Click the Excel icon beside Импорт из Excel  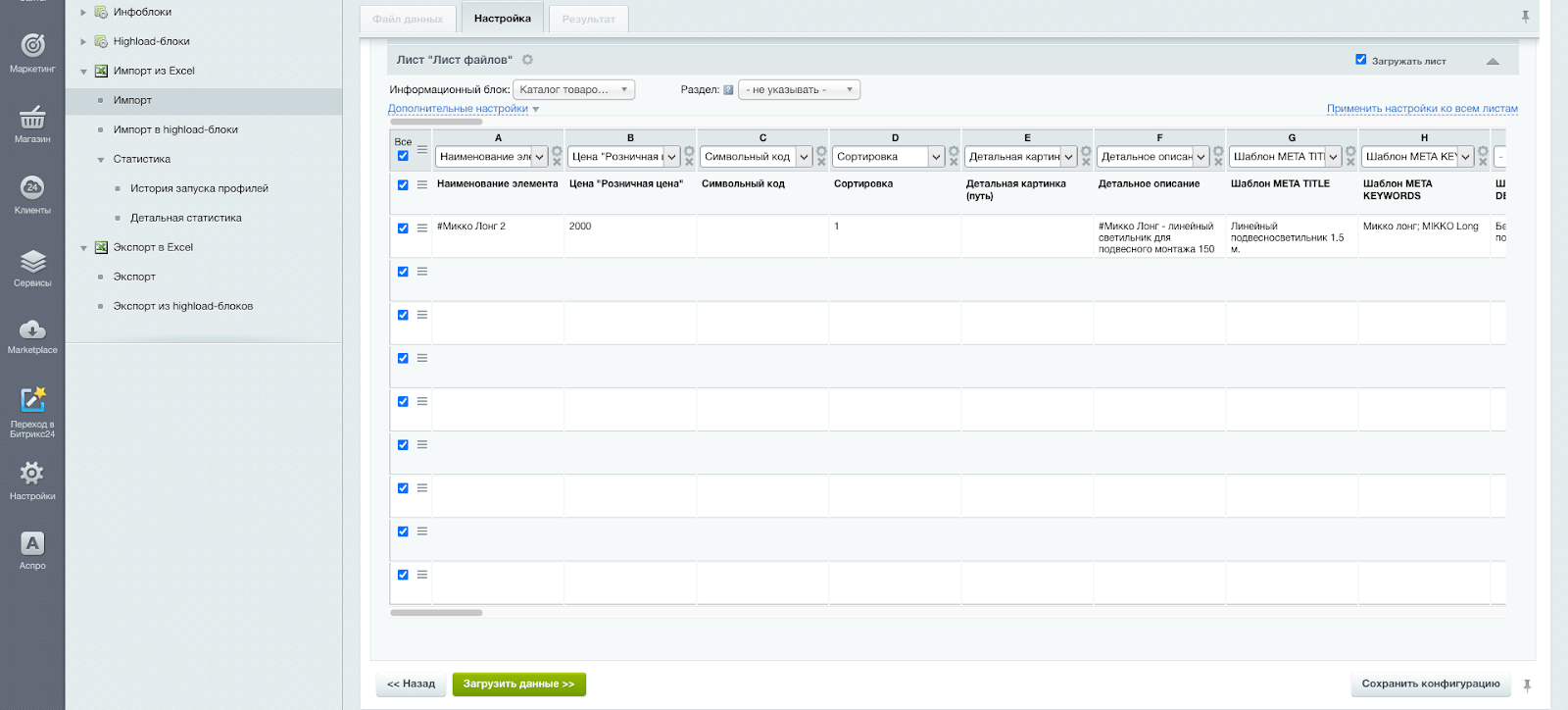click(x=101, y=71)
